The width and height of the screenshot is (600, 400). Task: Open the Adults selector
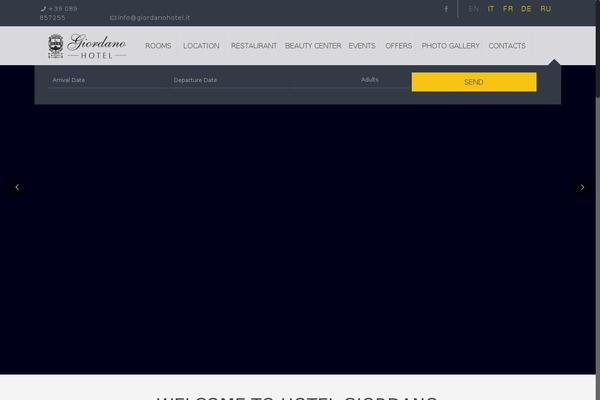point(383,80)
